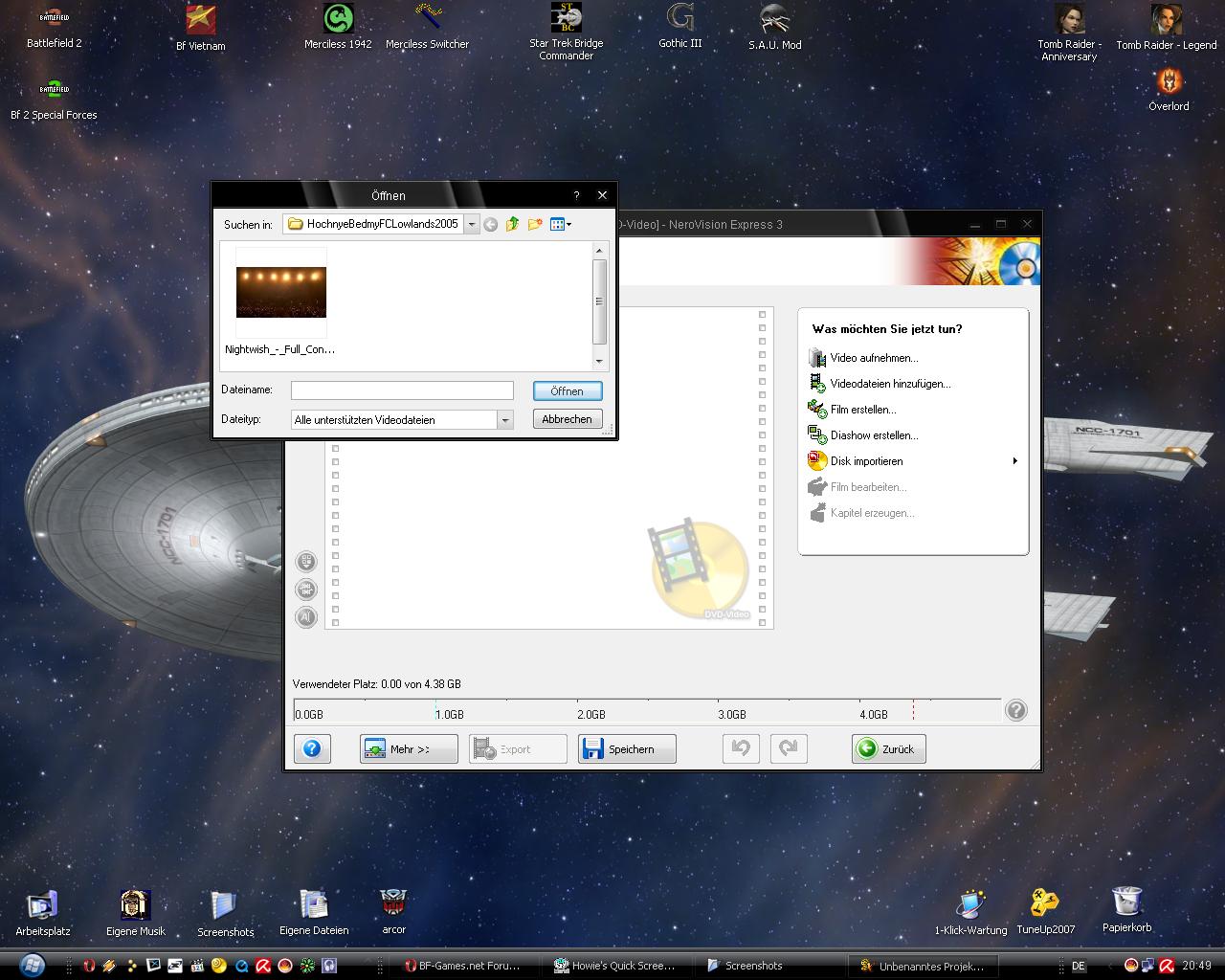
Task: Cancel the dialog with Abbrechen
Action: pos(567,419)
